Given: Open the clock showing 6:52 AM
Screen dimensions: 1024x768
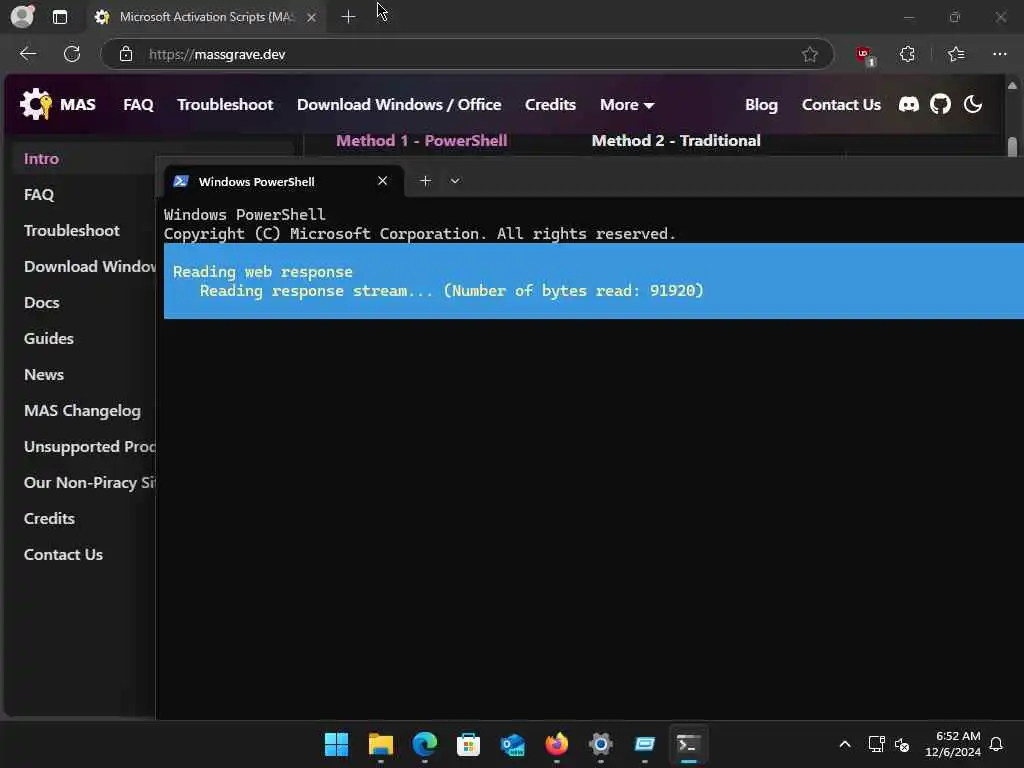Looking at the screenshot, I should 953,744.
